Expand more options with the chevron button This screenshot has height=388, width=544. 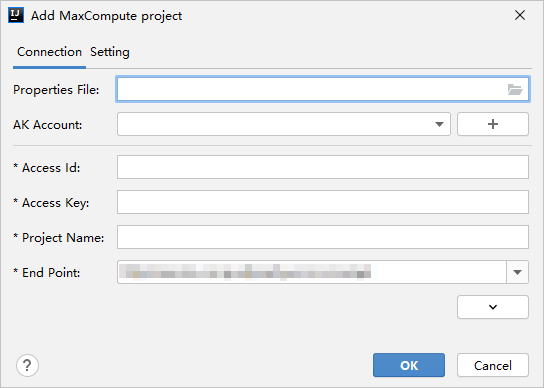pos(493,307)
